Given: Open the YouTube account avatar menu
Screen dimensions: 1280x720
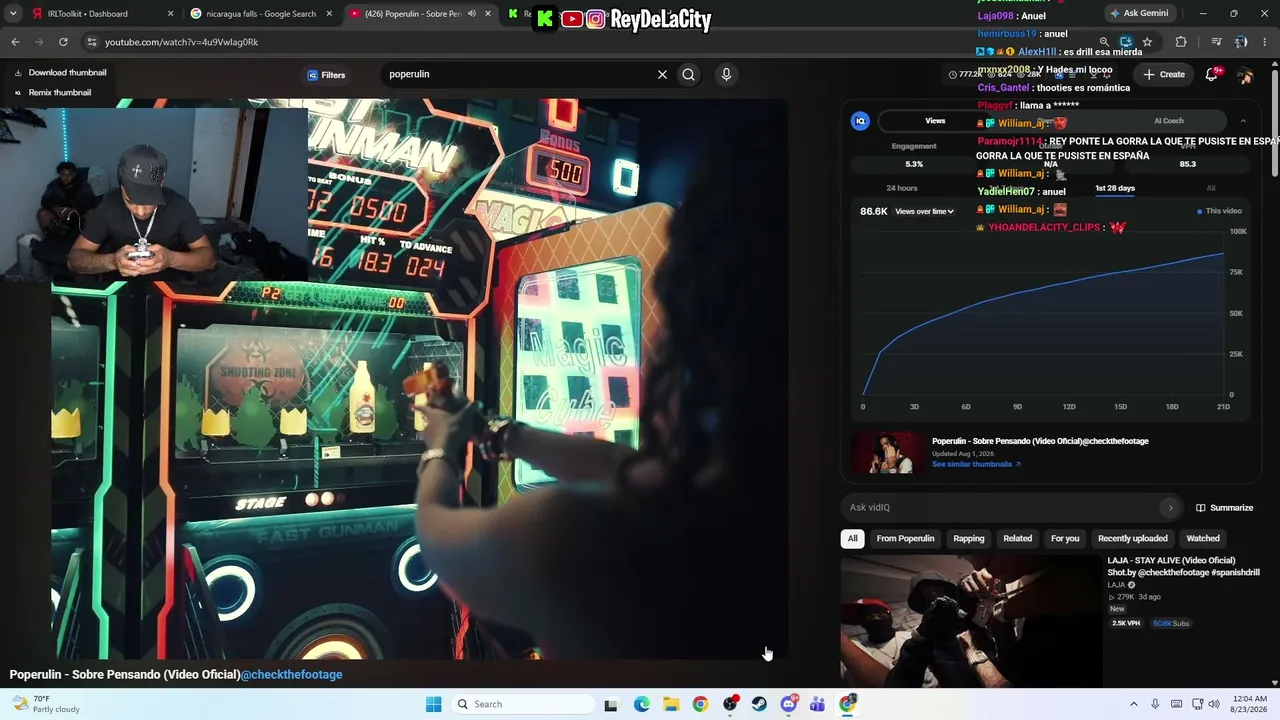Looking at the screenshot, I should [1245, 75].
